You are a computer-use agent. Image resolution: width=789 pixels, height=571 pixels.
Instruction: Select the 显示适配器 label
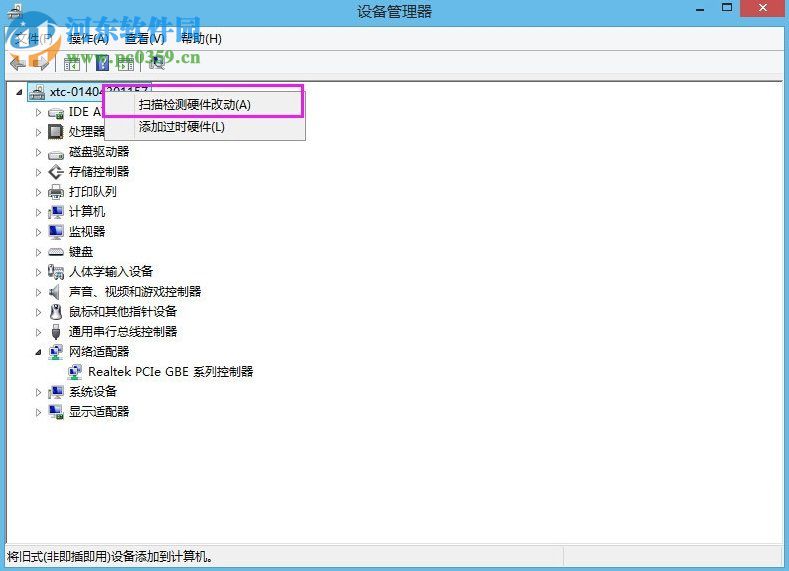click(99, 412)
